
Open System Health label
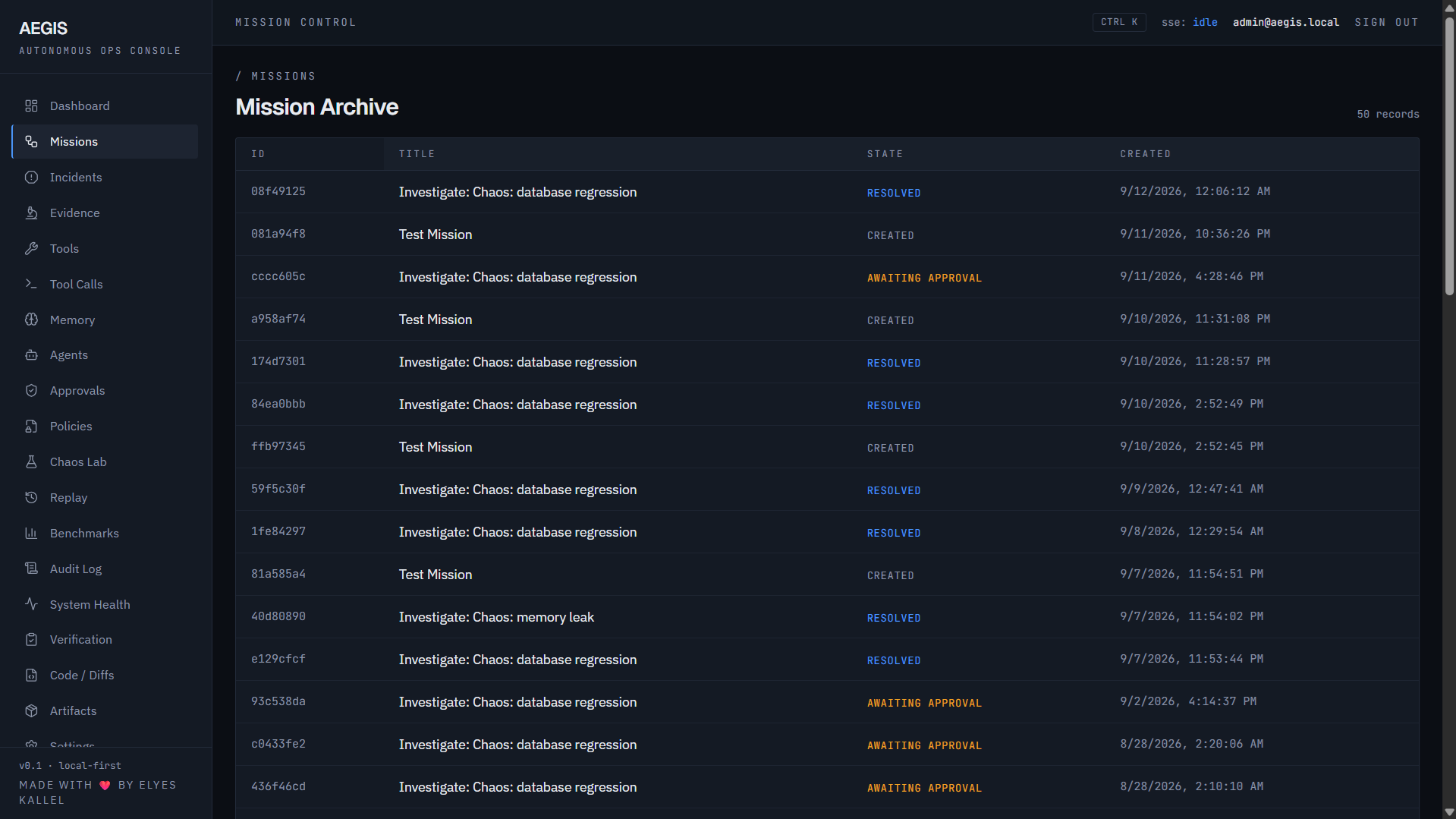coord(90,605)
